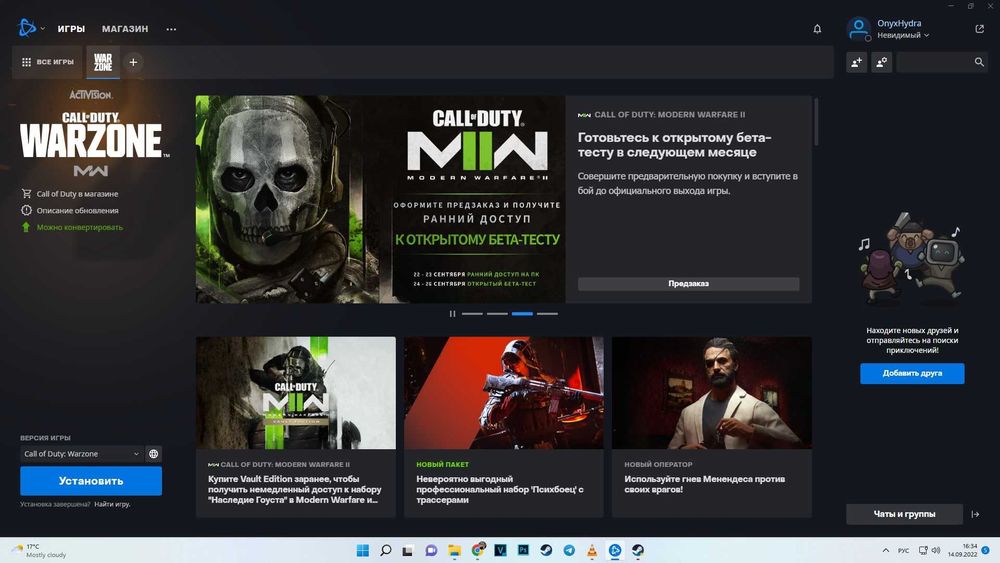
Task: Open Call of Duty в магазине link
Action: [x=77, y=194]
